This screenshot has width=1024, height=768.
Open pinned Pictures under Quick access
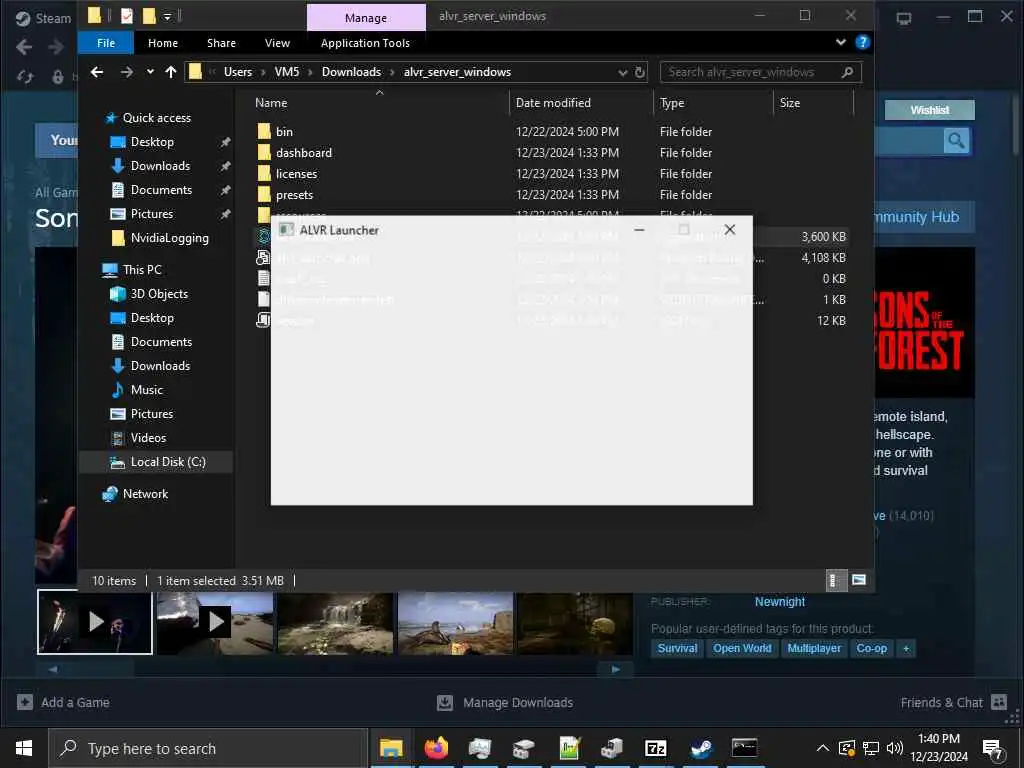[152, 214]
